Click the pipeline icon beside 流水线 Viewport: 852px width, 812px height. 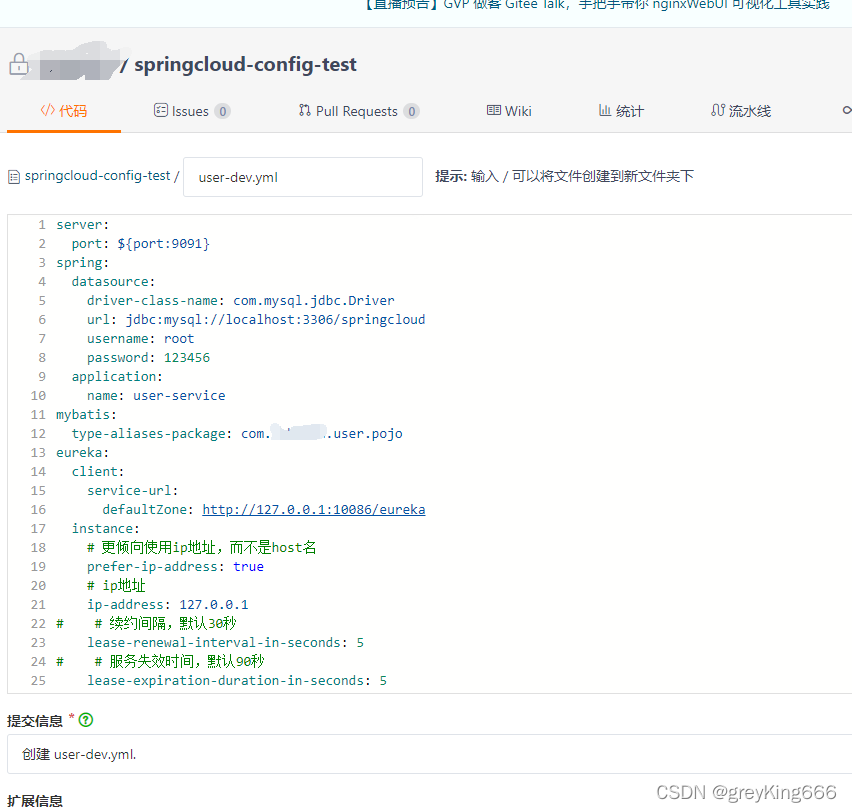[x=718, y=110]
